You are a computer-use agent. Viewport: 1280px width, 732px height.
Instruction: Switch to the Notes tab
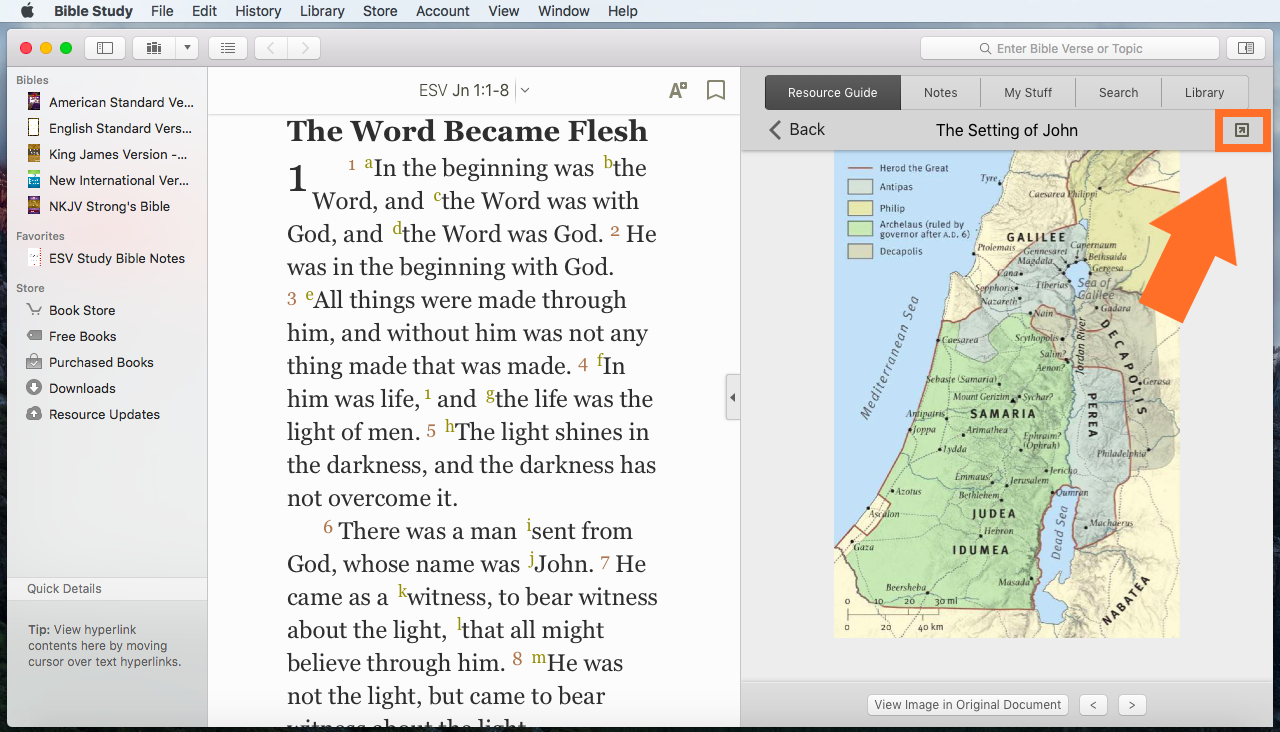940,93
